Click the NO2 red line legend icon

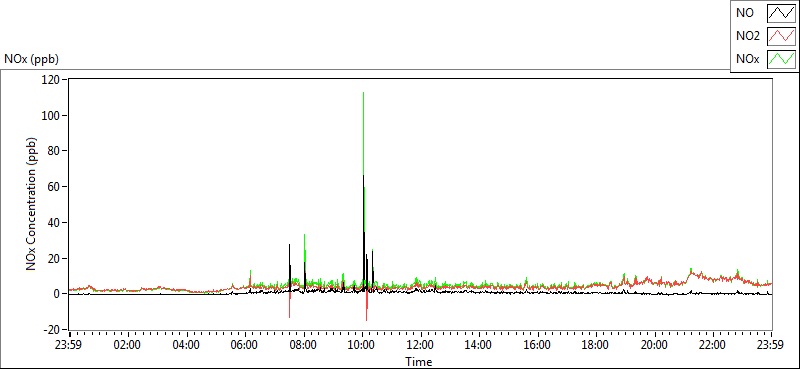781,36
